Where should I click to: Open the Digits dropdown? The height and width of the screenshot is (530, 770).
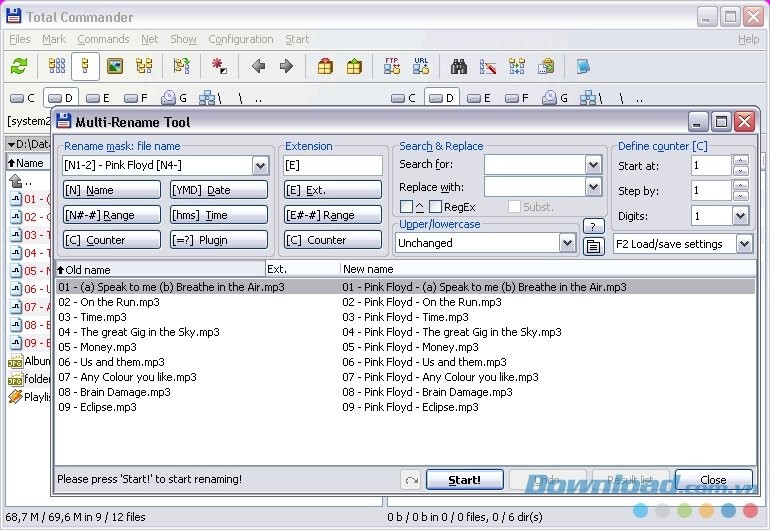click(x=740, y=216)
